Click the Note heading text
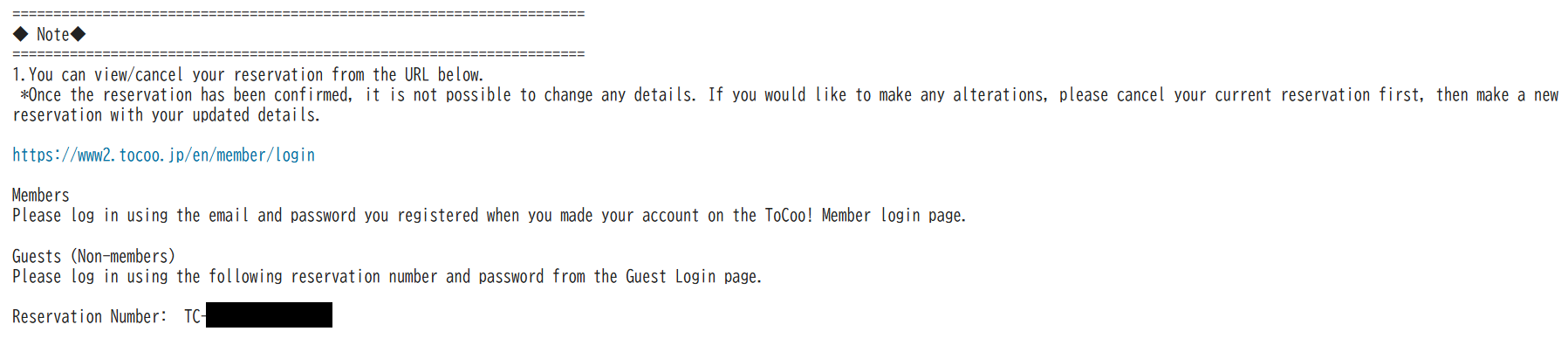Viewport: 1568px width, 352px height. [x=52, y=34]
